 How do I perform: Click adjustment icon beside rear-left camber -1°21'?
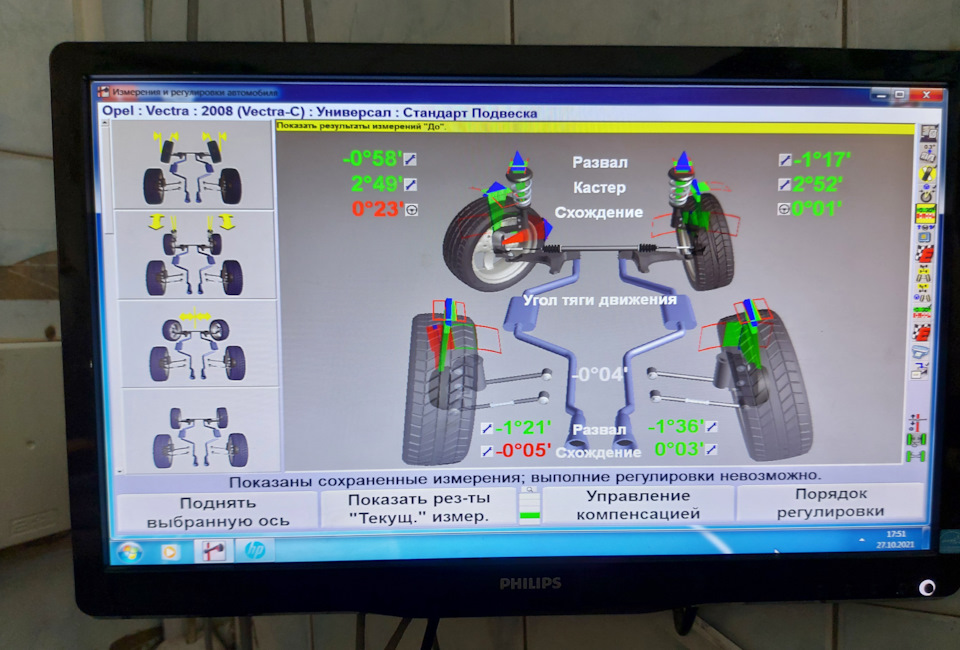[487, 428]
